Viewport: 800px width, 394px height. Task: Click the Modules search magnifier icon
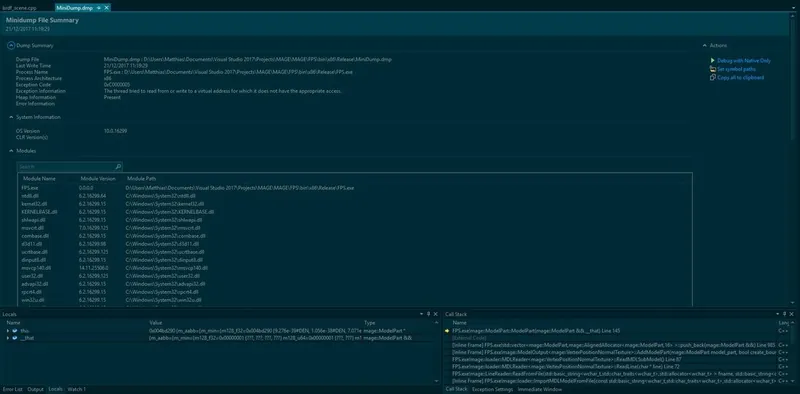coord(118,167)
